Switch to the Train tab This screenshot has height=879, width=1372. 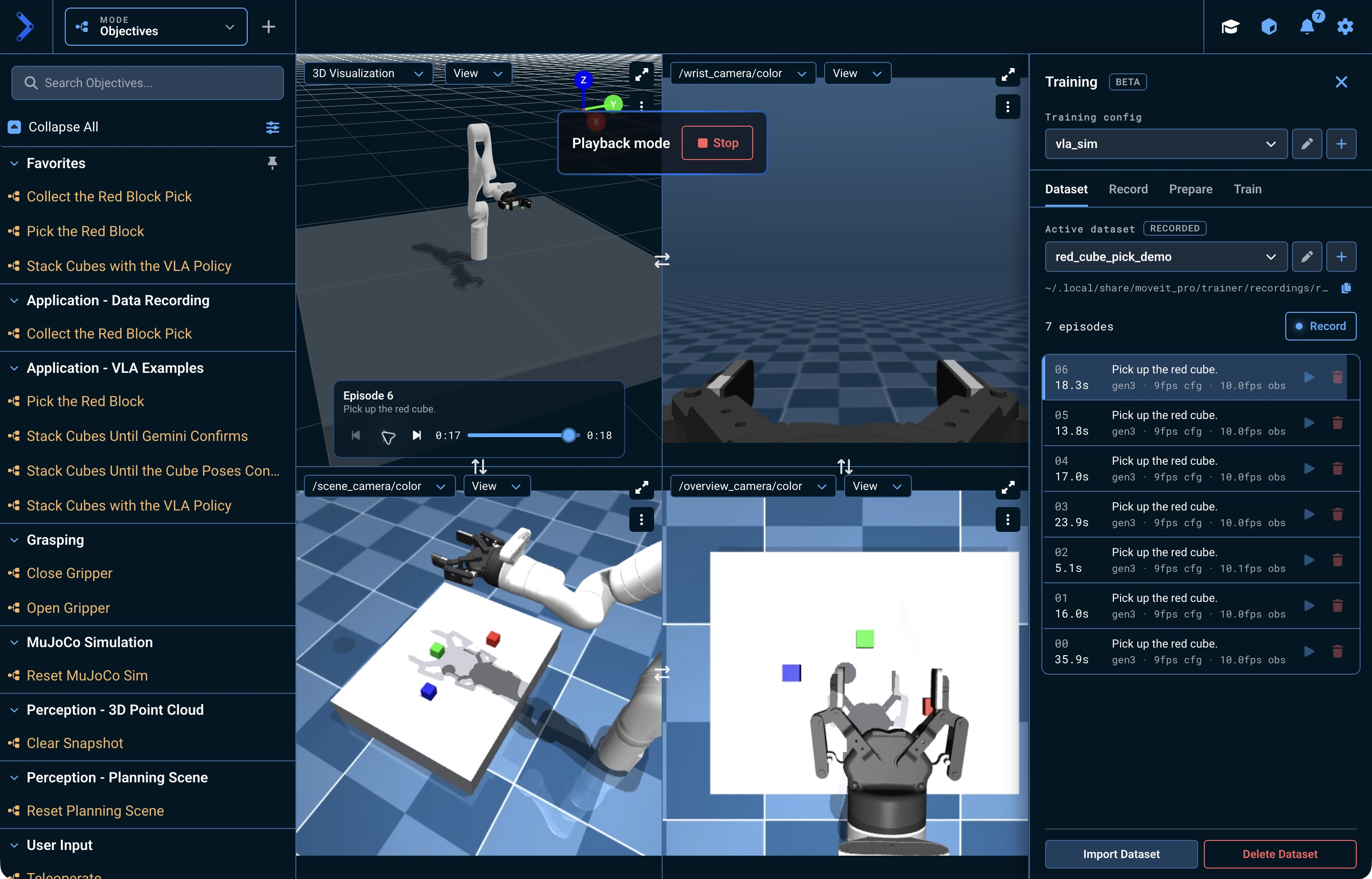point(1247,190)
